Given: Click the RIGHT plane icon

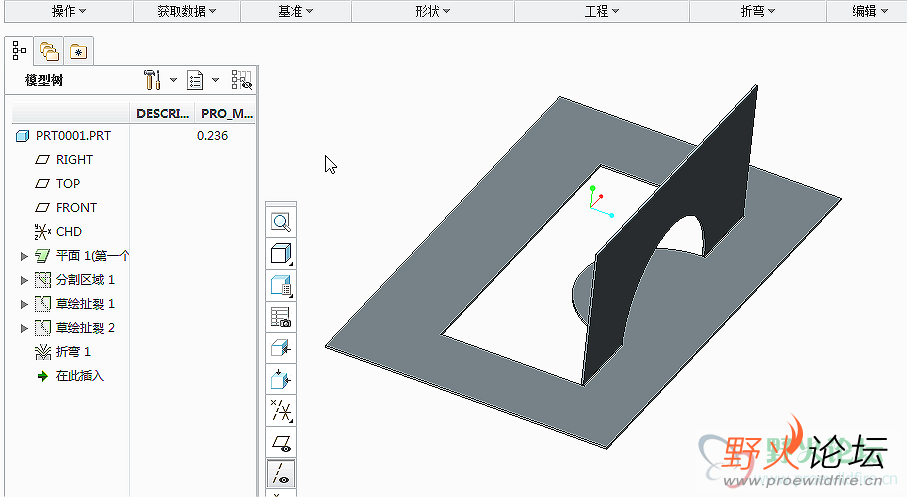Looking at the screenshot, I should point(42,160).
